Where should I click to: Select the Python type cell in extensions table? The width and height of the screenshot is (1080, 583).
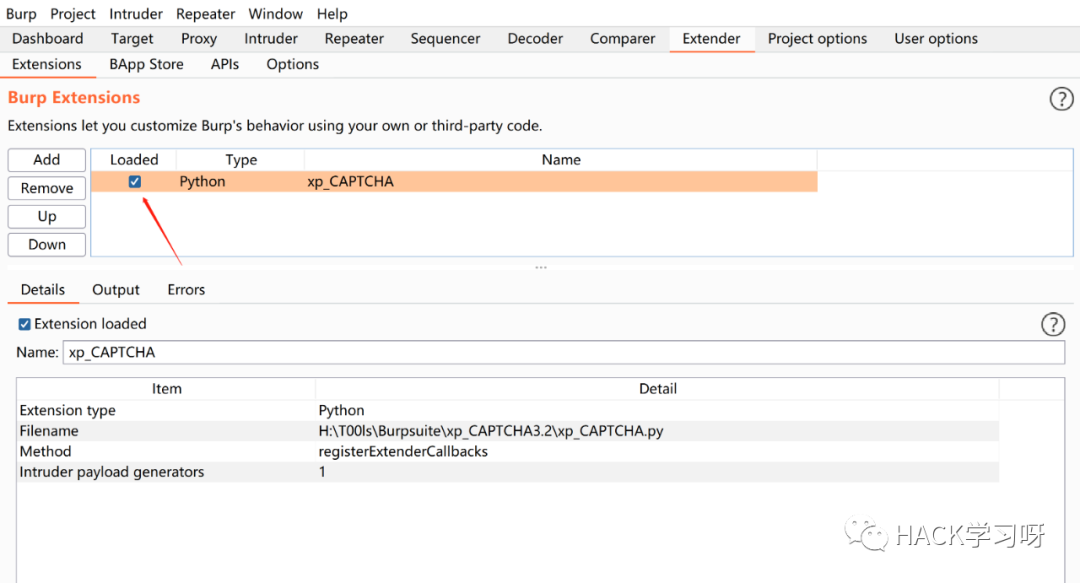240,181
